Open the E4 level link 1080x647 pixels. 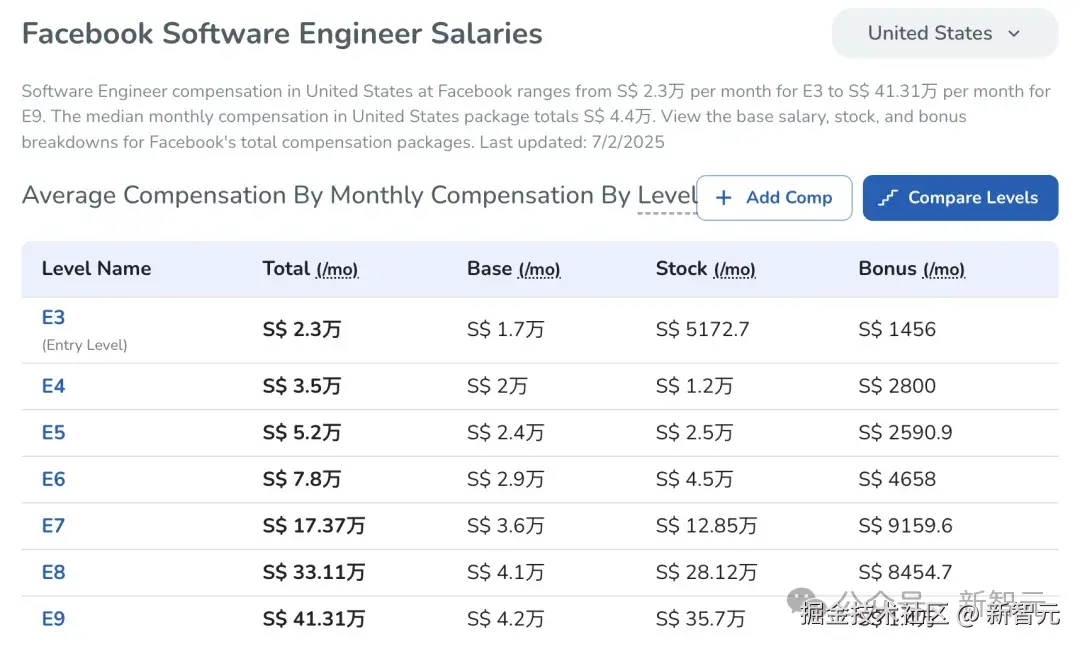point(53,386)
